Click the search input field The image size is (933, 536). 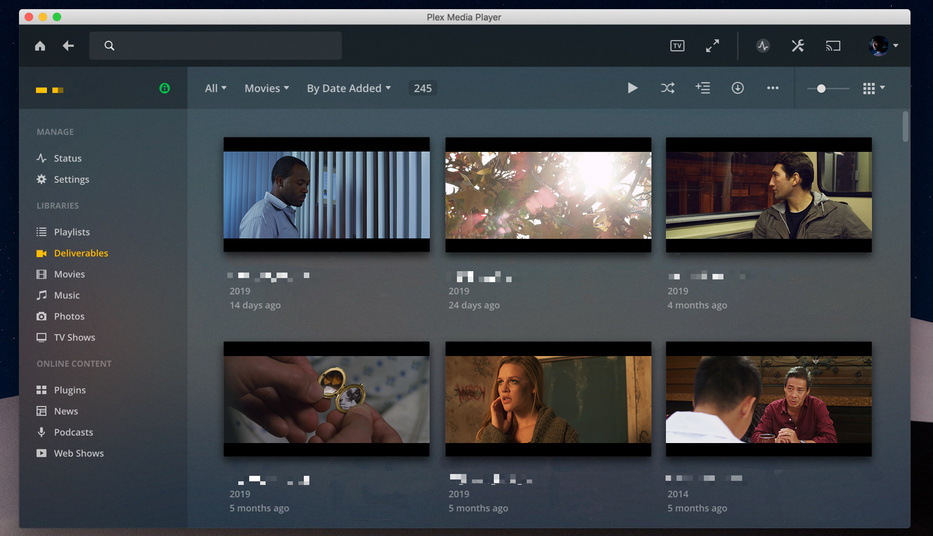(215, 46)
